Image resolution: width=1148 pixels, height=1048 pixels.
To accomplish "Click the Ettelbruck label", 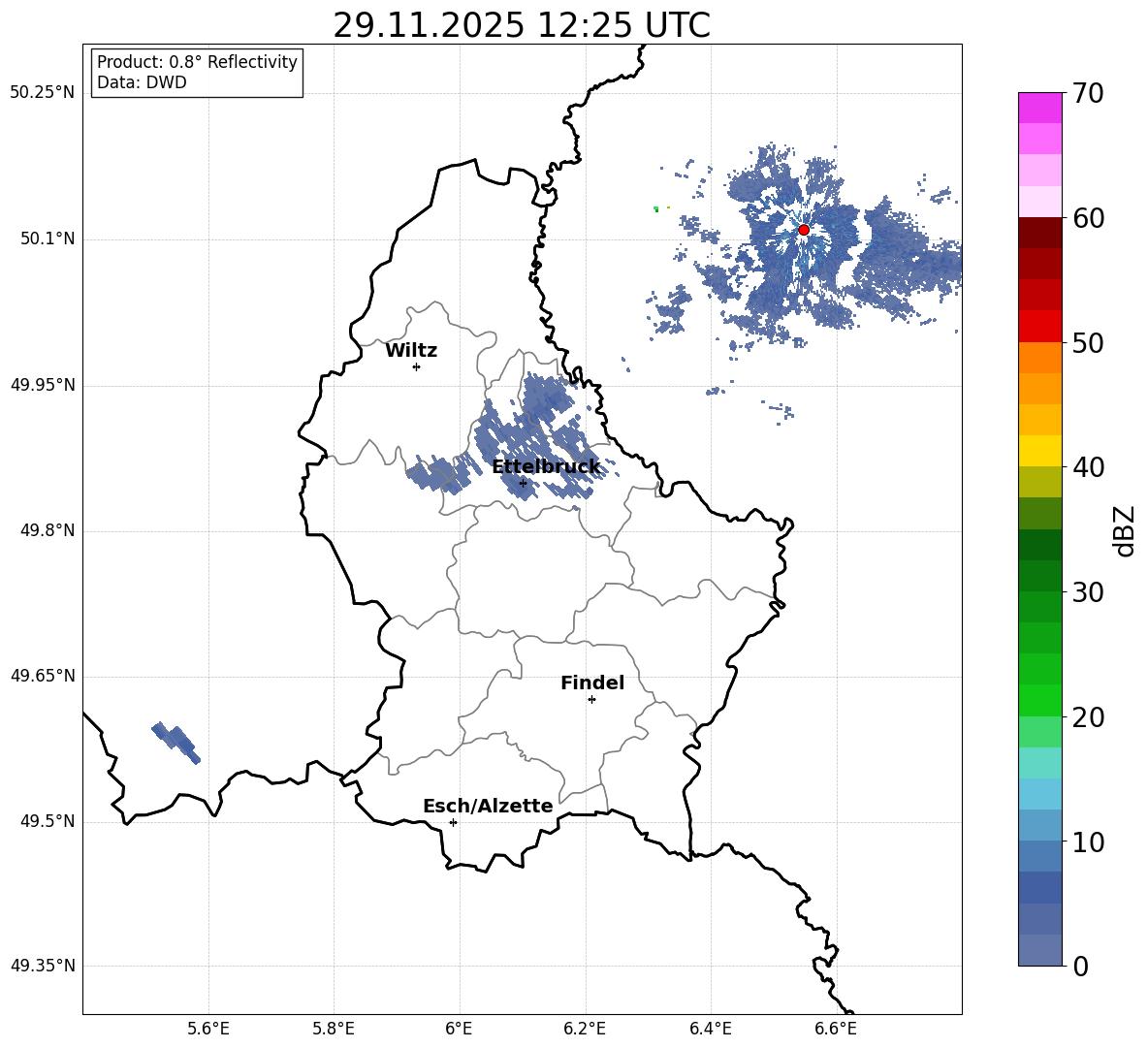I will click(x=546, y=467).
